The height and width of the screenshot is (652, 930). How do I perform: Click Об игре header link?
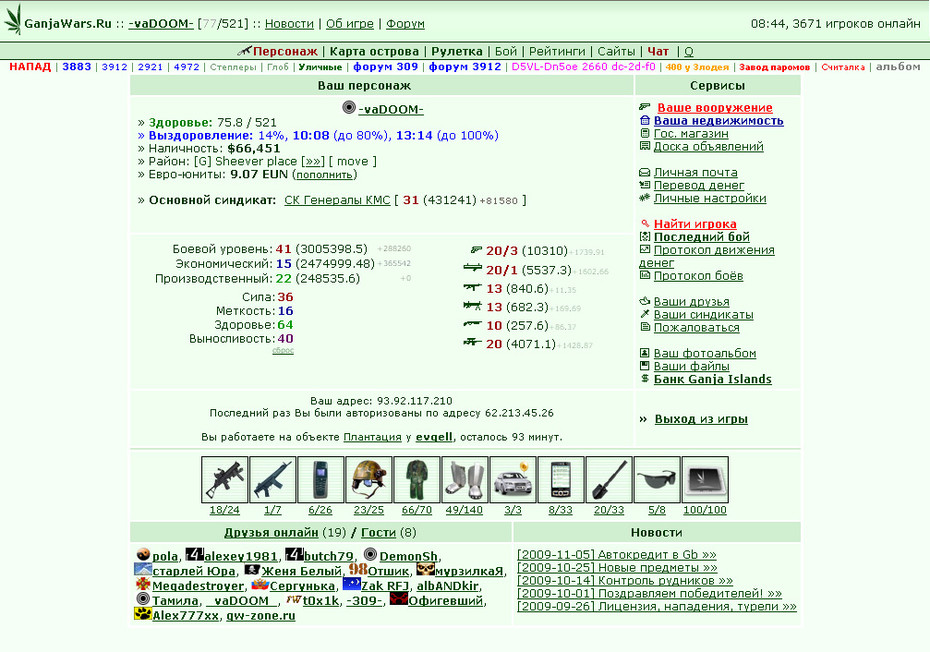click(350, 24)
